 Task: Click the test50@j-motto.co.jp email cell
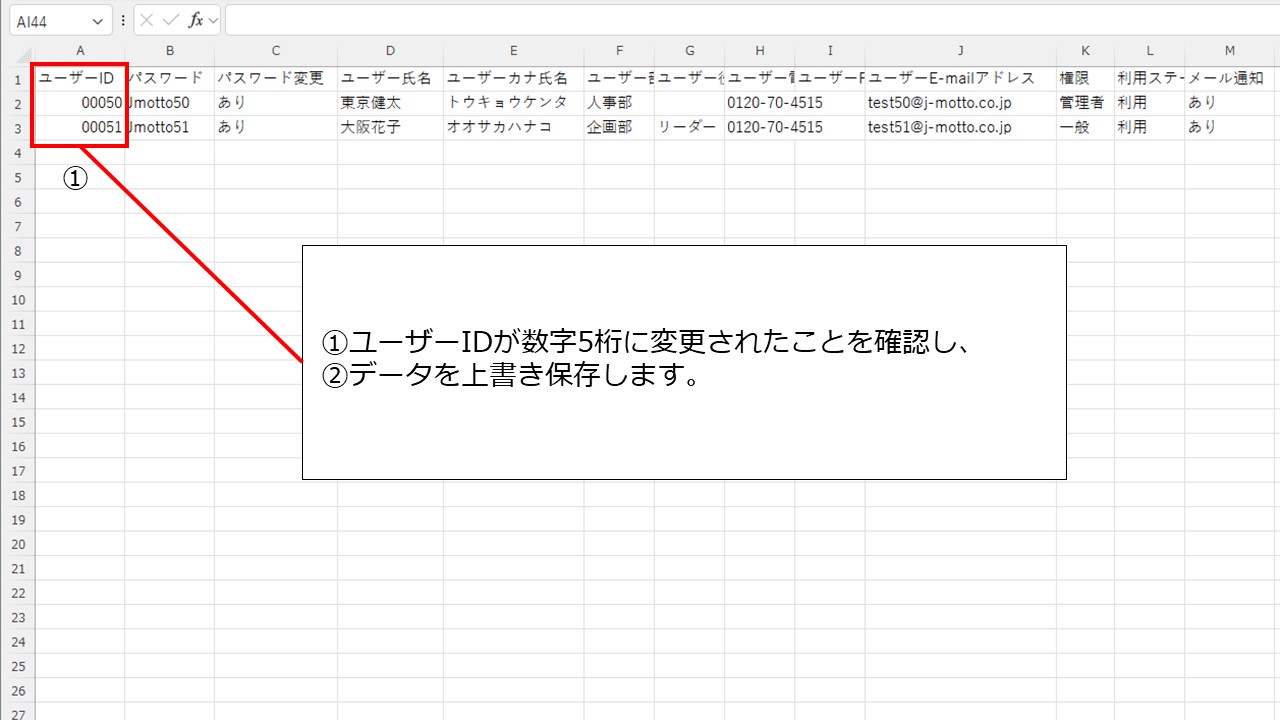click(960, 103)
